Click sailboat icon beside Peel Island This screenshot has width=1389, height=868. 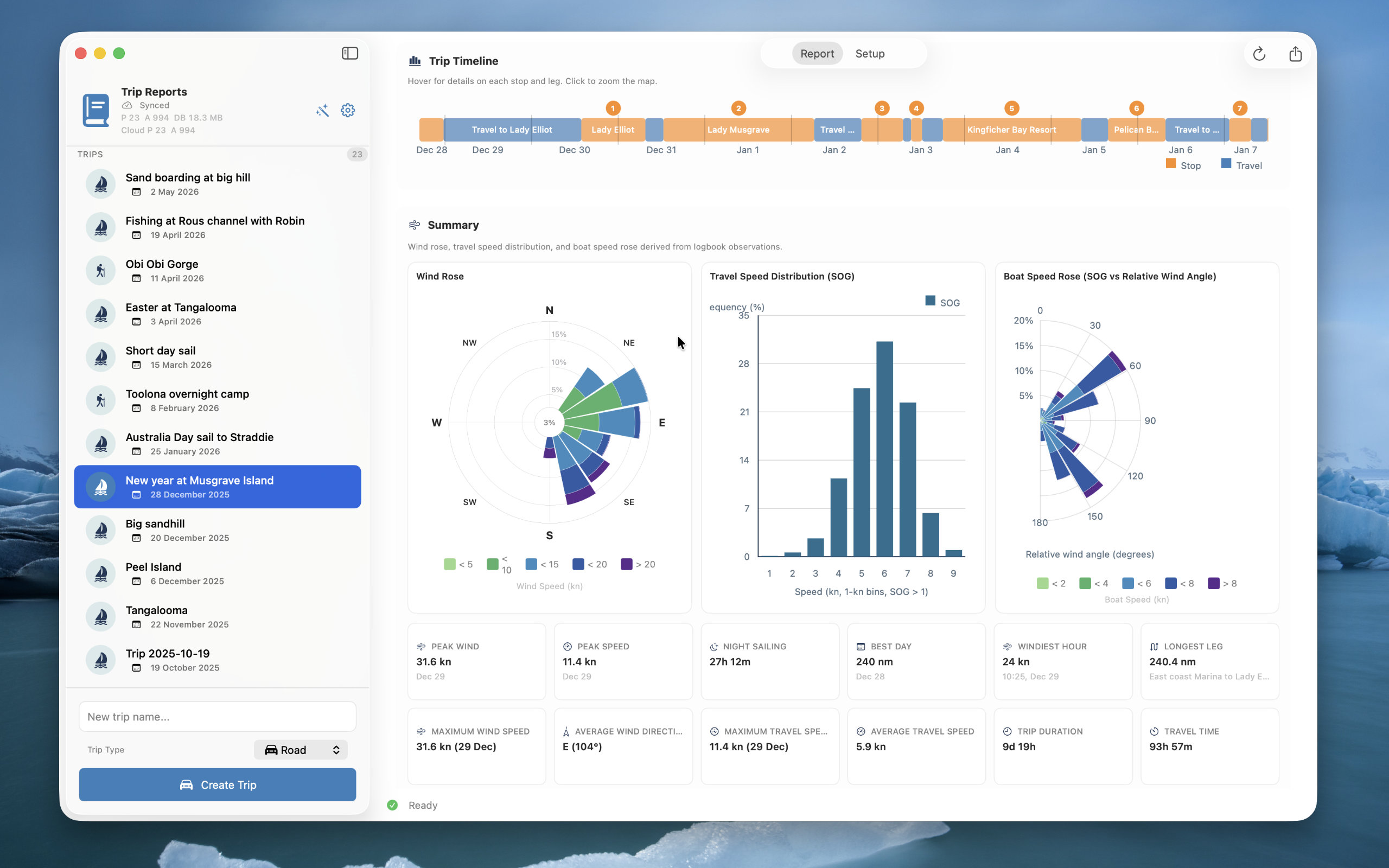pos(100,573)
